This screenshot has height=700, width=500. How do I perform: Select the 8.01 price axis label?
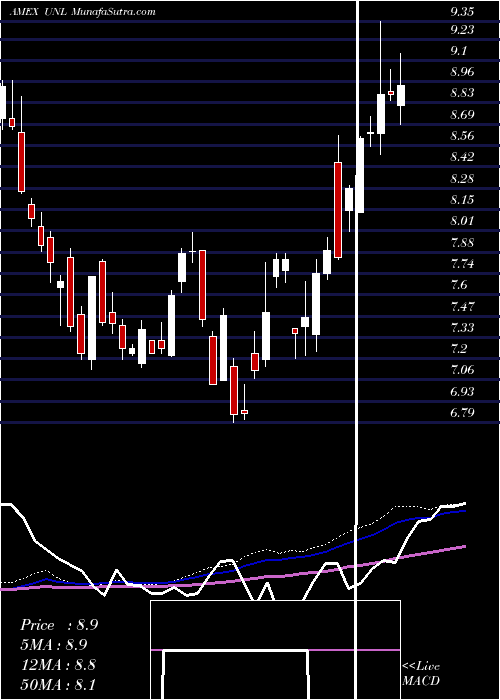click(462, 221)
